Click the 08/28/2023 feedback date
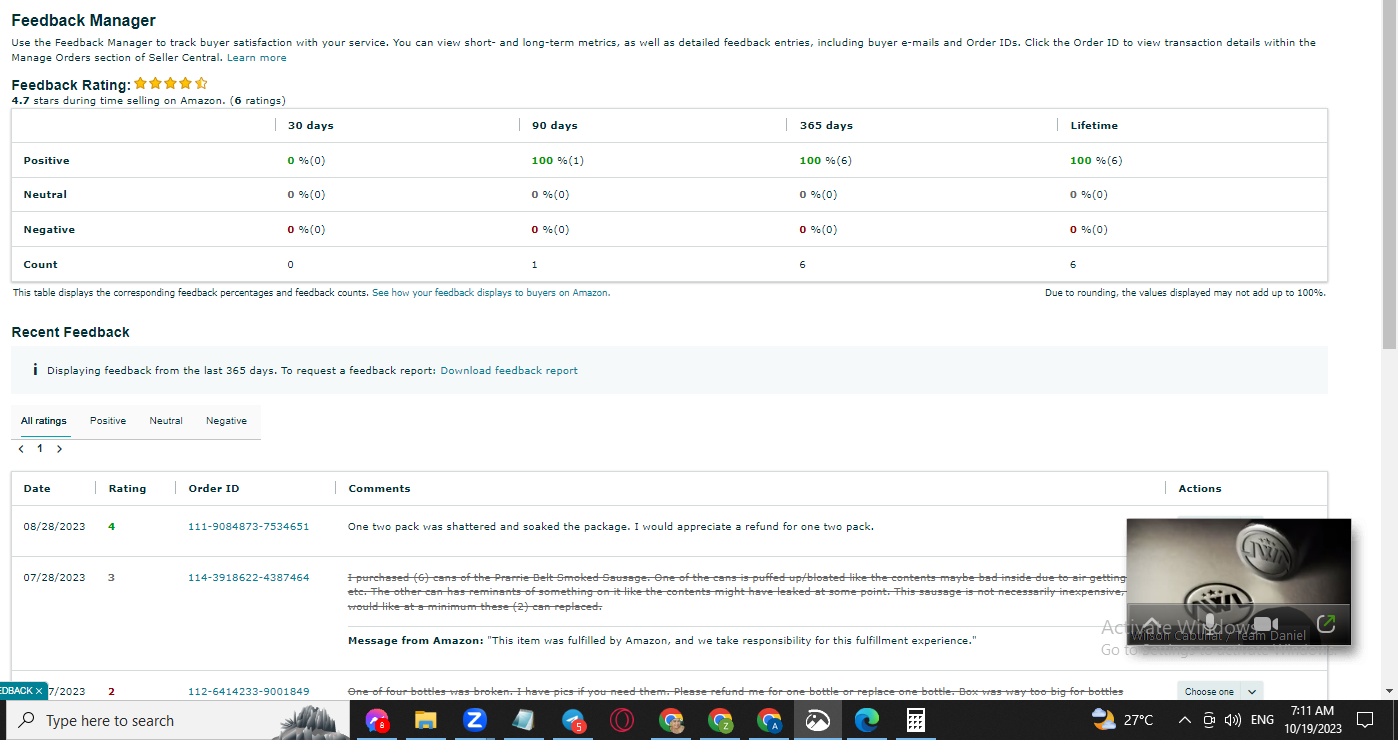Viewport: 1398px width, 740px height. 55,527
